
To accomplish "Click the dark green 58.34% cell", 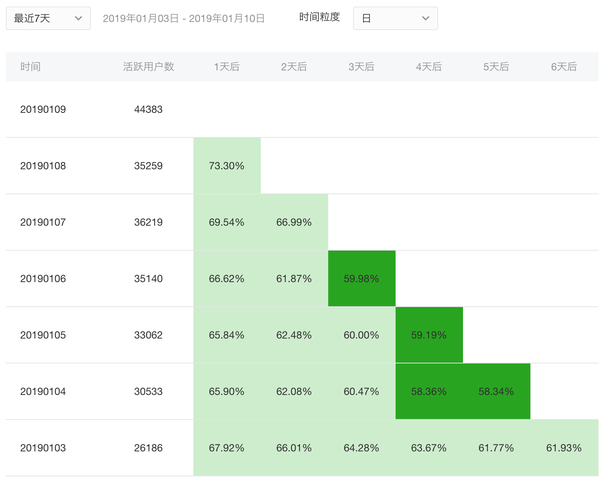I will [496, 391].
